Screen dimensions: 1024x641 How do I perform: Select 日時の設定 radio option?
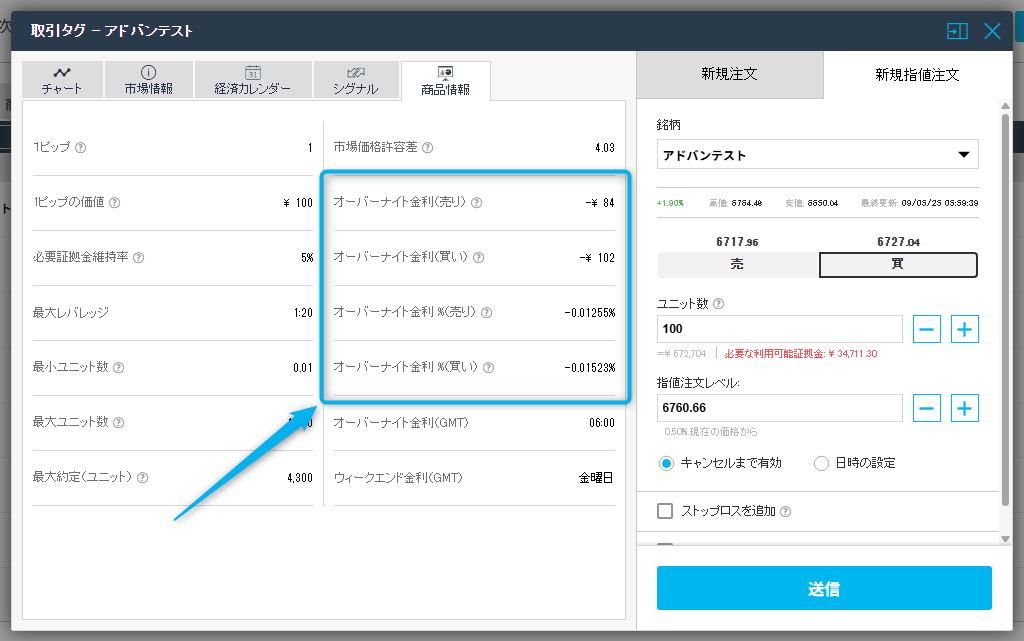pos(821,463)
